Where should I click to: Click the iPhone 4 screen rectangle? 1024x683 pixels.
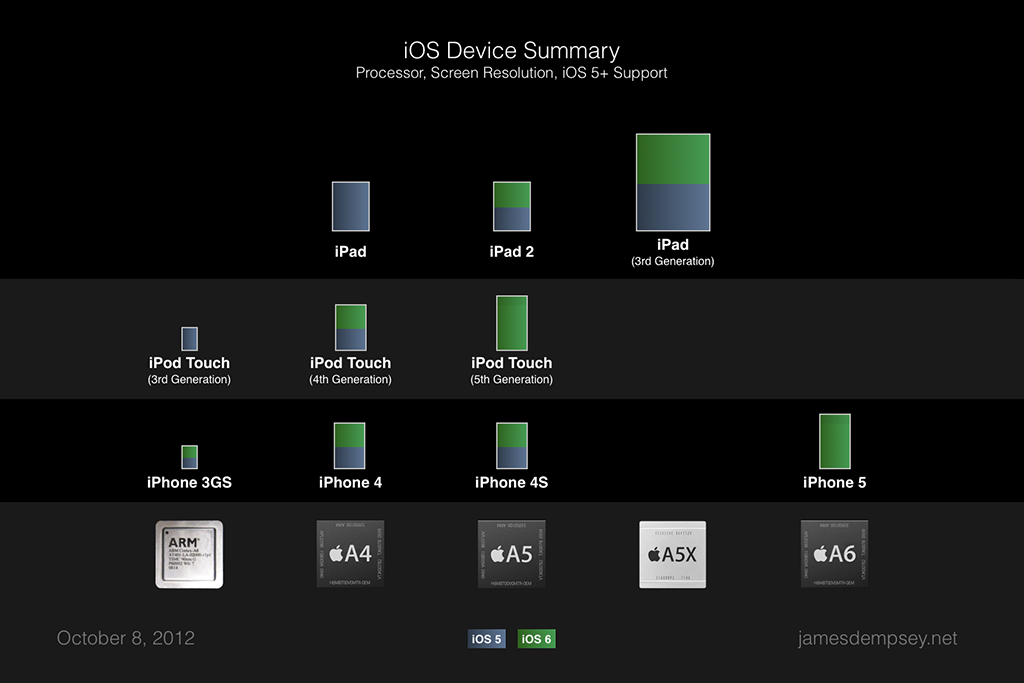click(349, 445)
